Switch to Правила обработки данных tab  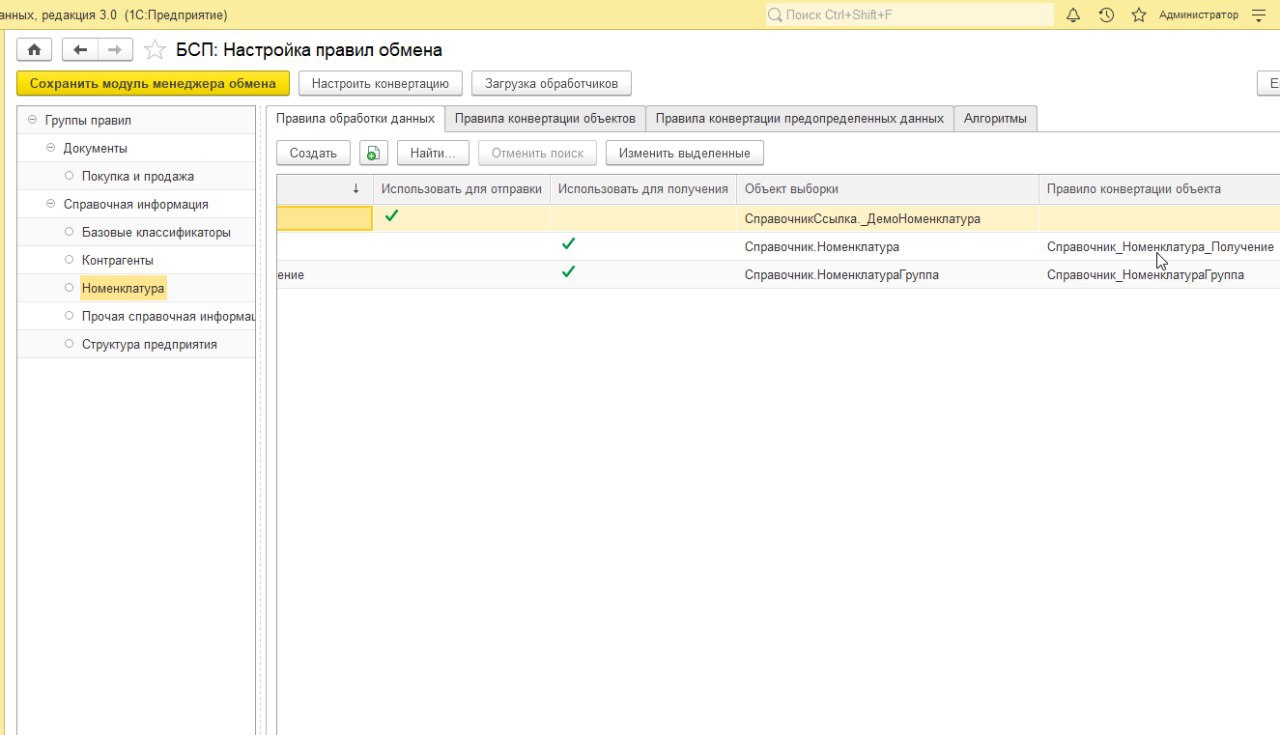tap(355, 118)
